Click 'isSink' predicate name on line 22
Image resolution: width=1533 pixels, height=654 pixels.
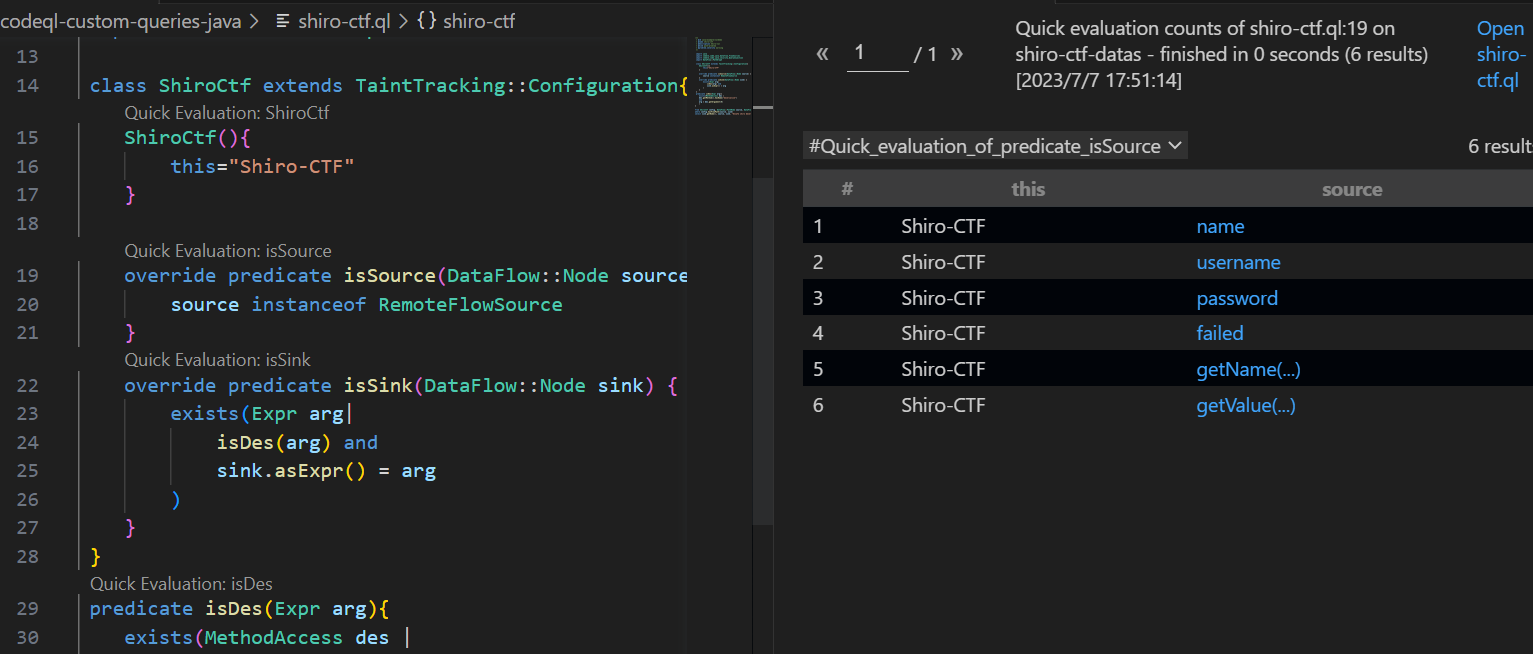[378, 385]
